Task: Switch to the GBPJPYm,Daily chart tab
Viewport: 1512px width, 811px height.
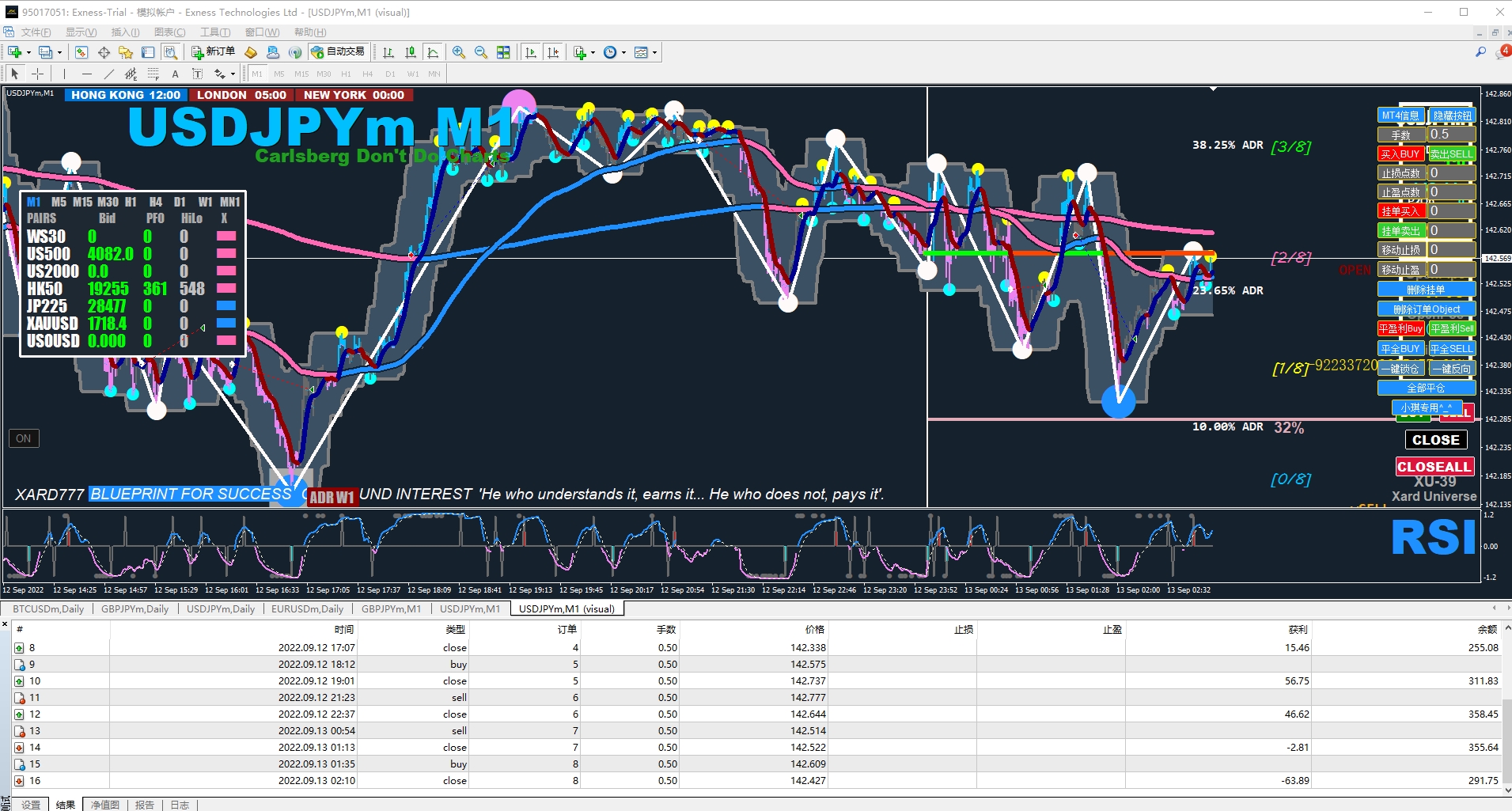Action: (x=135, y=608)
